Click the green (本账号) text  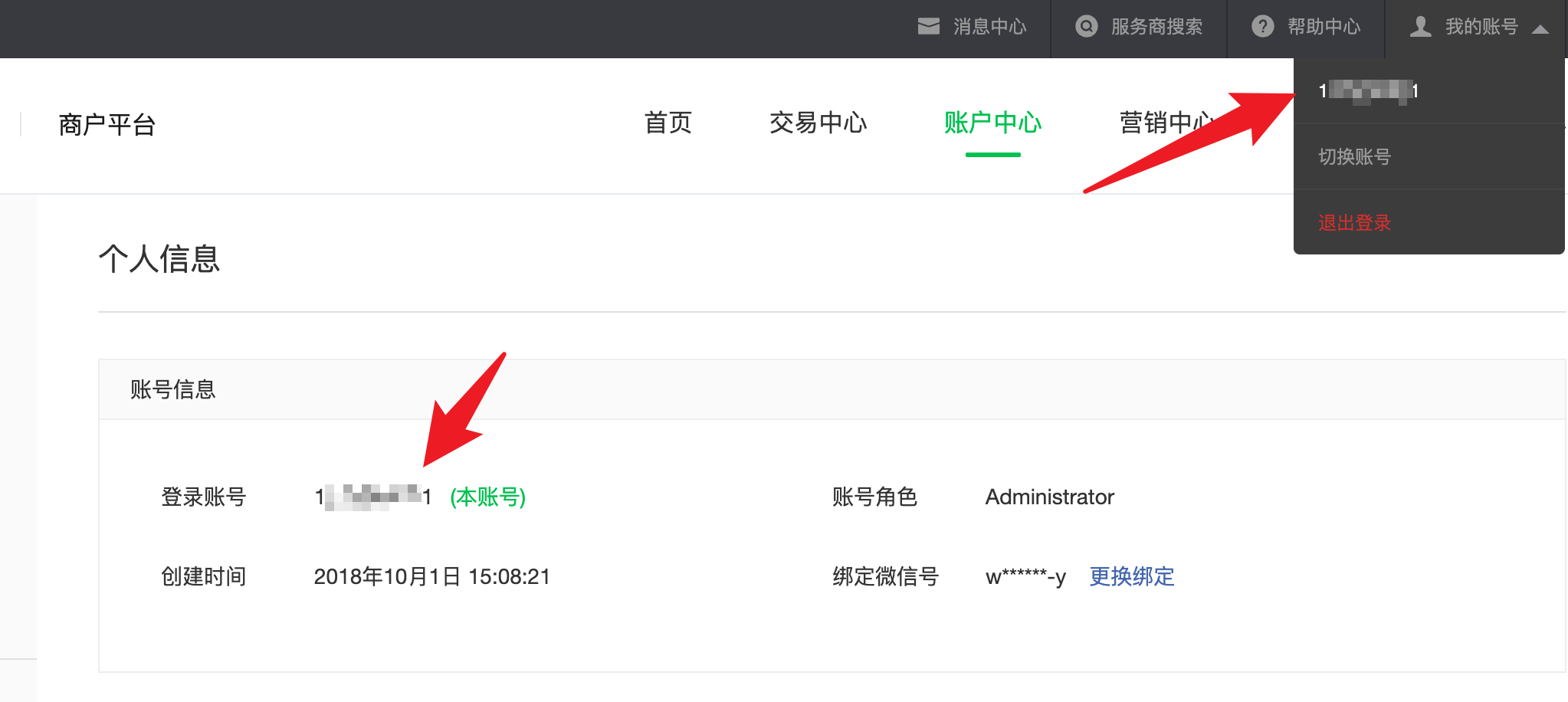487,497
